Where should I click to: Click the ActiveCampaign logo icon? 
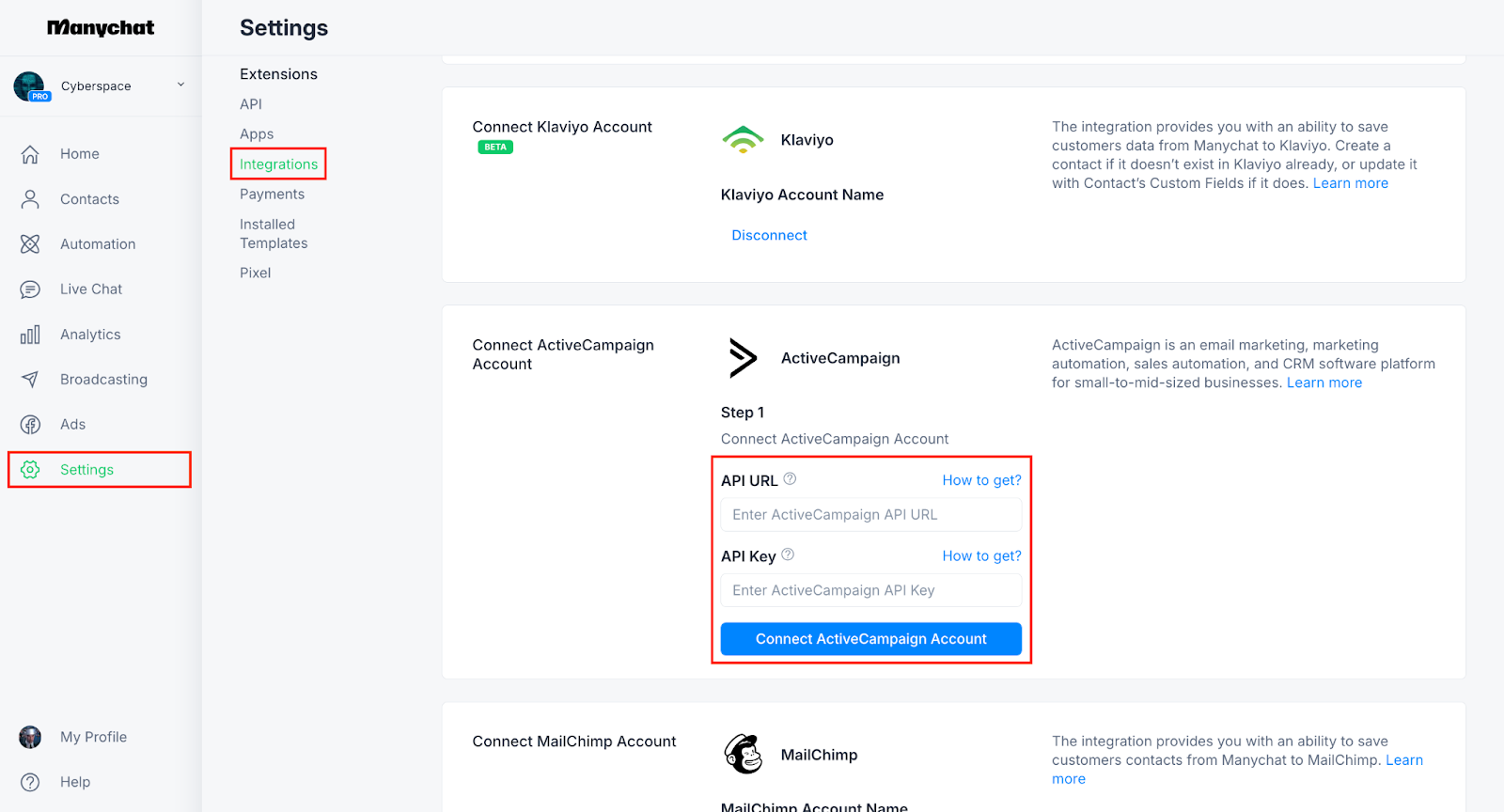point(743,358)
